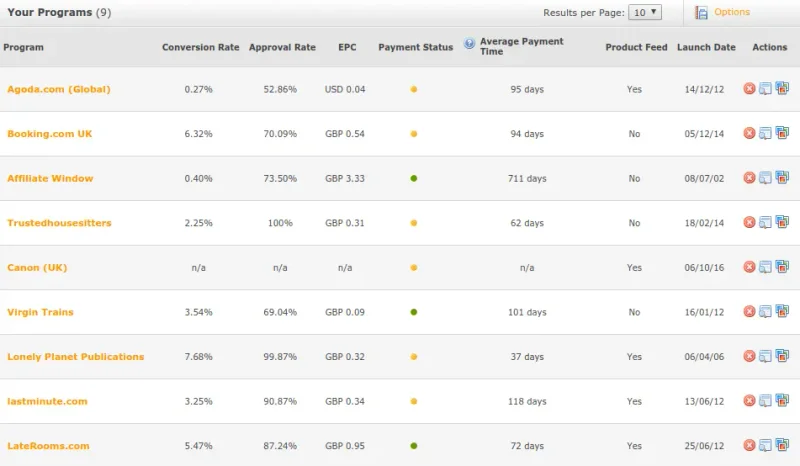This screenshot has height=466, width=800.
Task: Open the stacked-images creatives icon for Agoda.com (Global)
Action: click(782, 88)
